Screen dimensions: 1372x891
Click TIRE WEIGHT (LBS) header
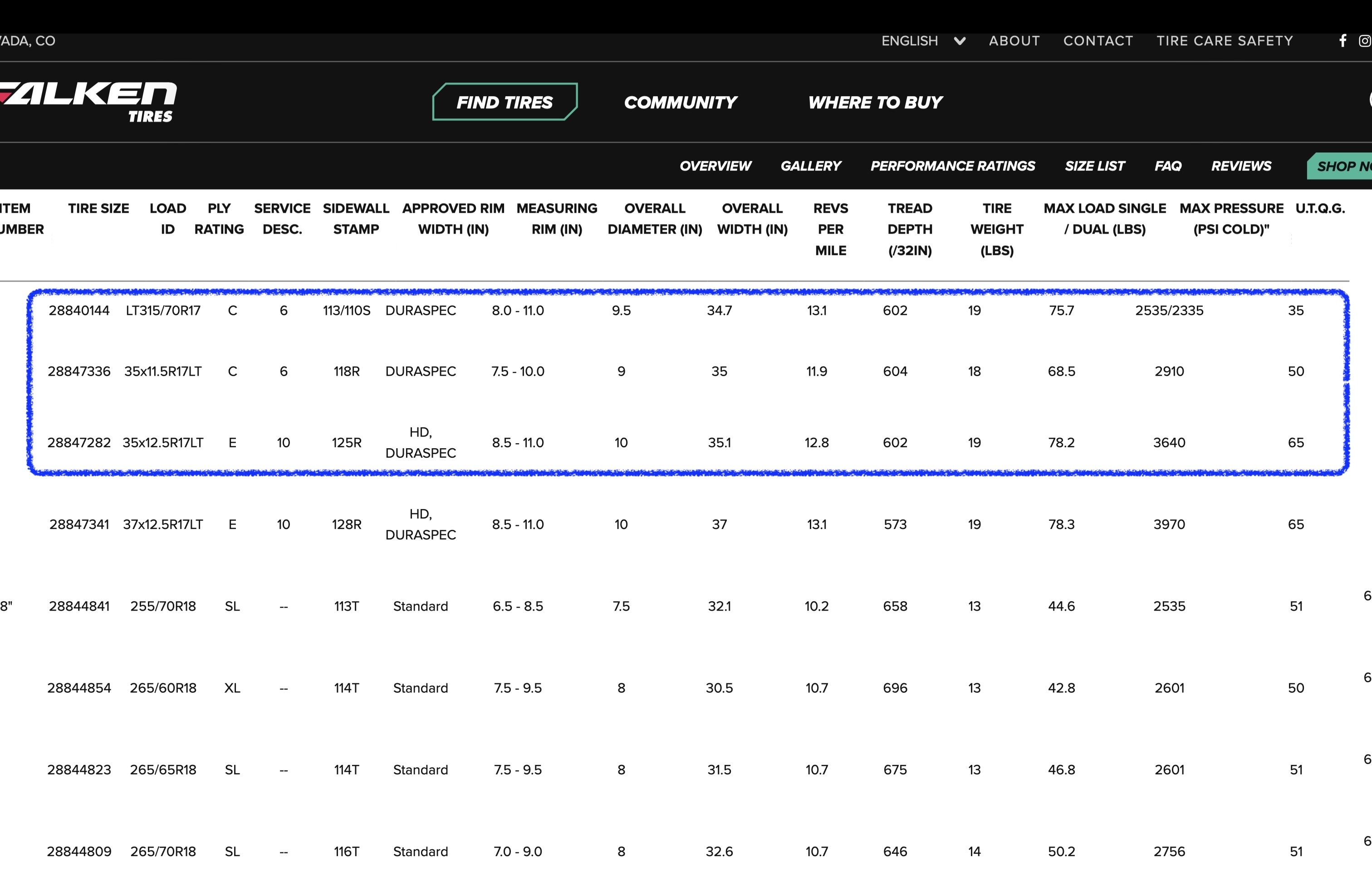[997, 230]
